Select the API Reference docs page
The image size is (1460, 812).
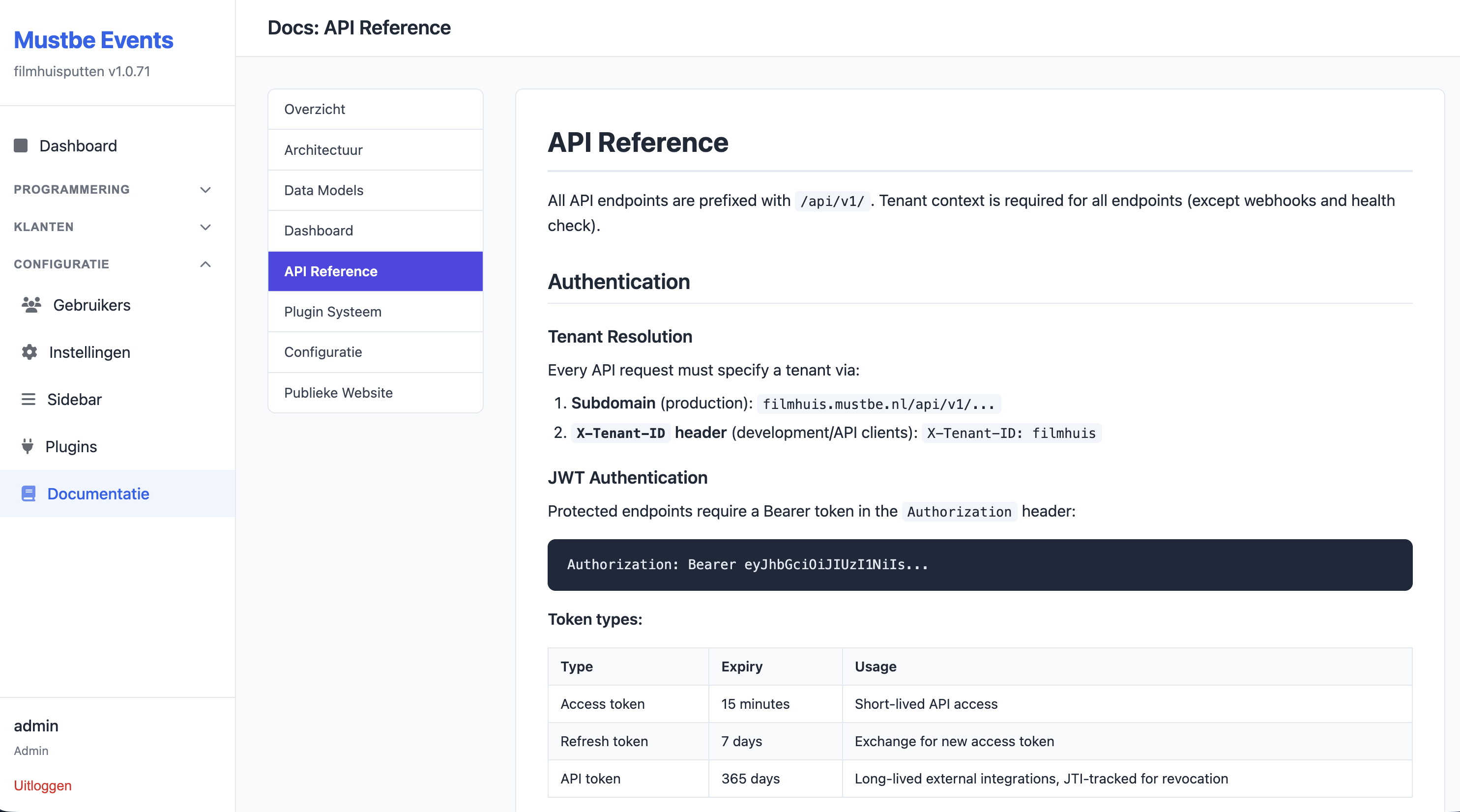point(375,271)
